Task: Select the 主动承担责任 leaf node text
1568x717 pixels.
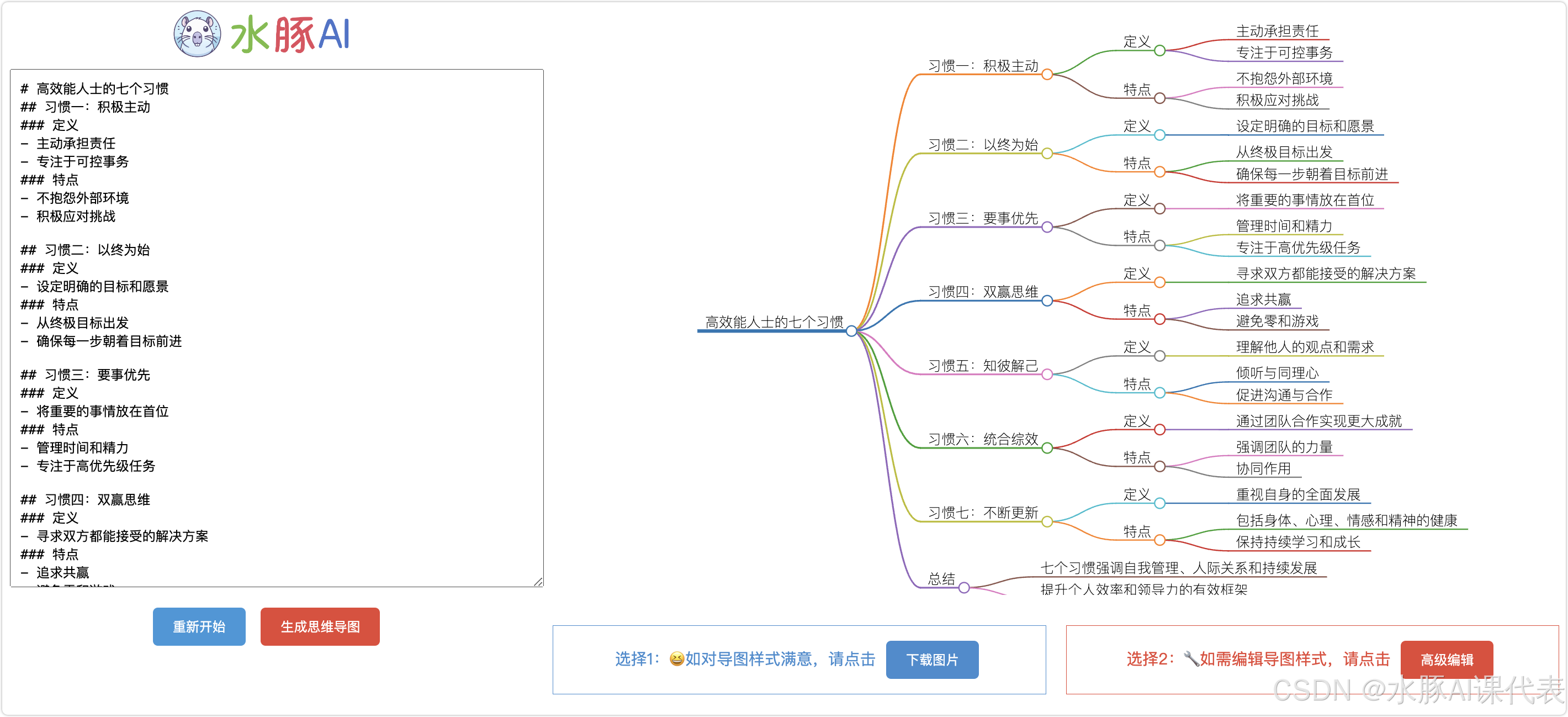Action: point(1277,31)
